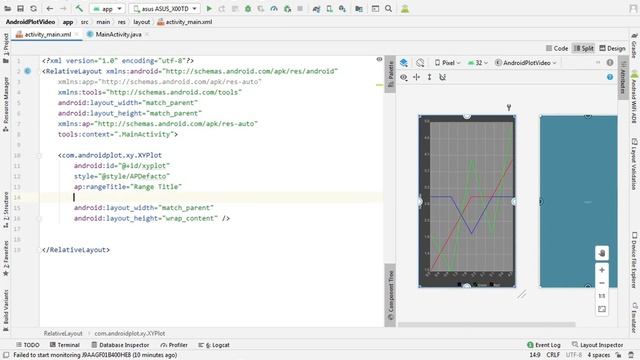Click Zoom to 1:1 button in designer

pos(602,296)
